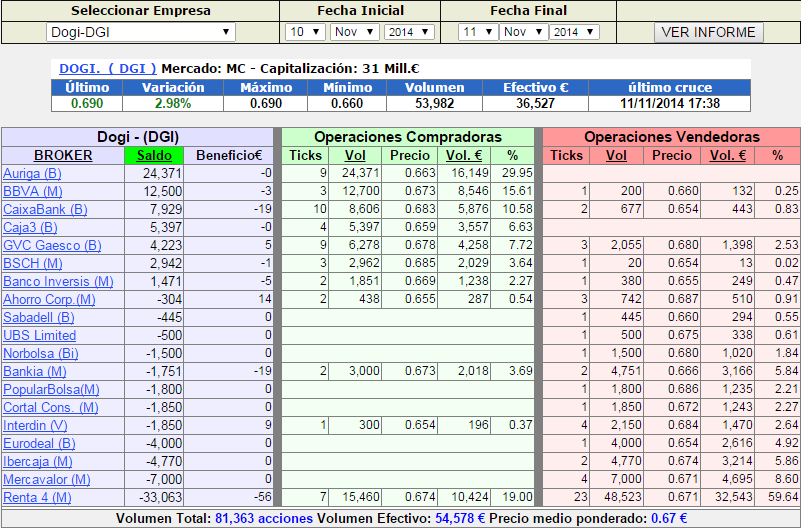Open the DOGI. ( DGI ) company link
This screenshot has width=801, height=528.
(x=108, y=68)
